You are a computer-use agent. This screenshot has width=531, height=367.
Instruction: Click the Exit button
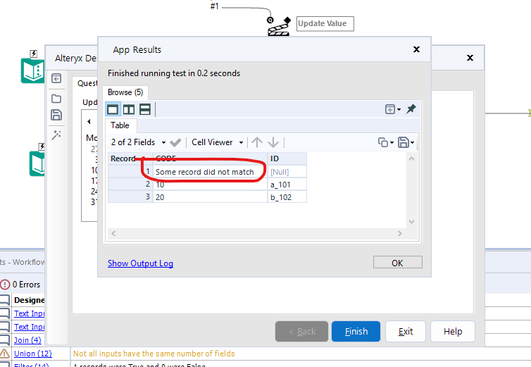(405, 331)
